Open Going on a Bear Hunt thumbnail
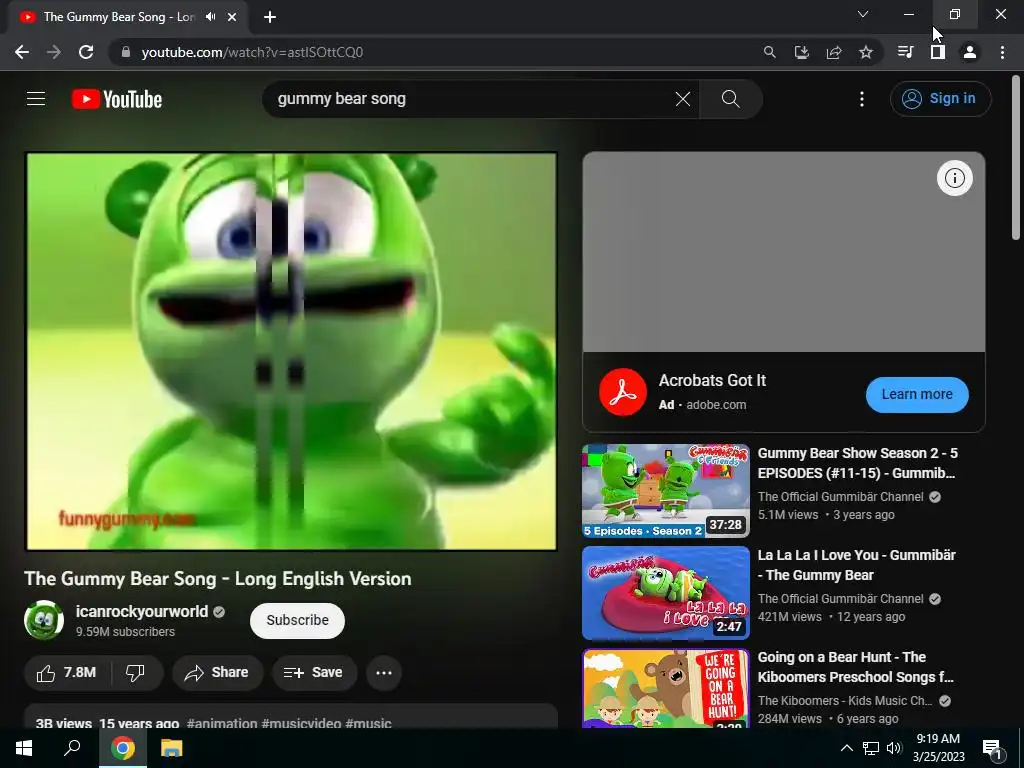This screenshot has height=768, width=1024. coord(665,688)
